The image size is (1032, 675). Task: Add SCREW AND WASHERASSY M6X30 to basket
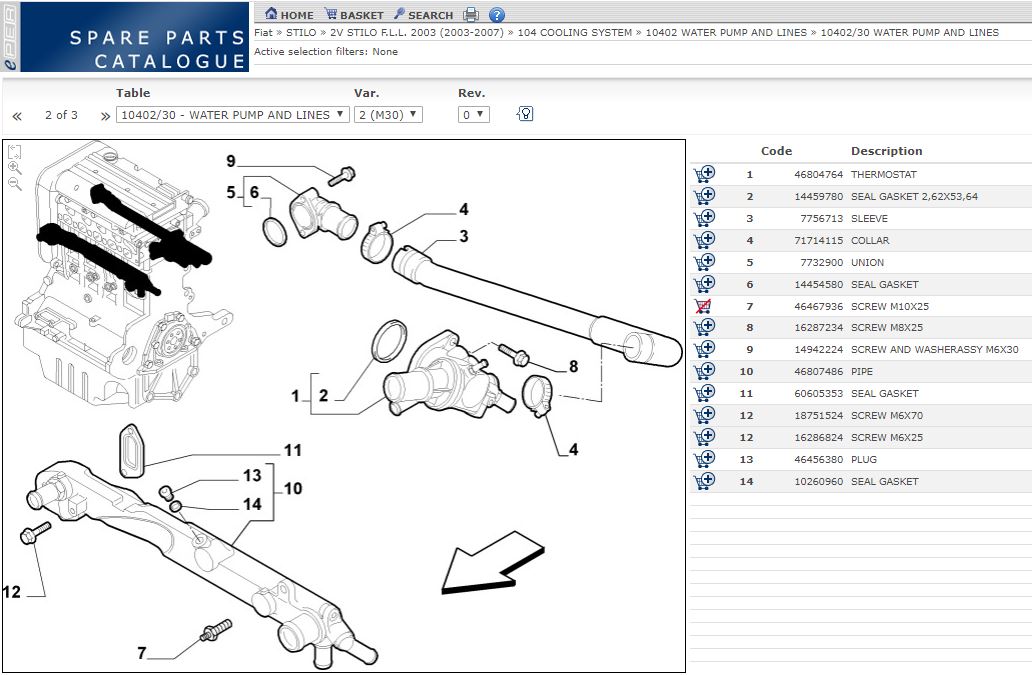[x=704, y=349]
